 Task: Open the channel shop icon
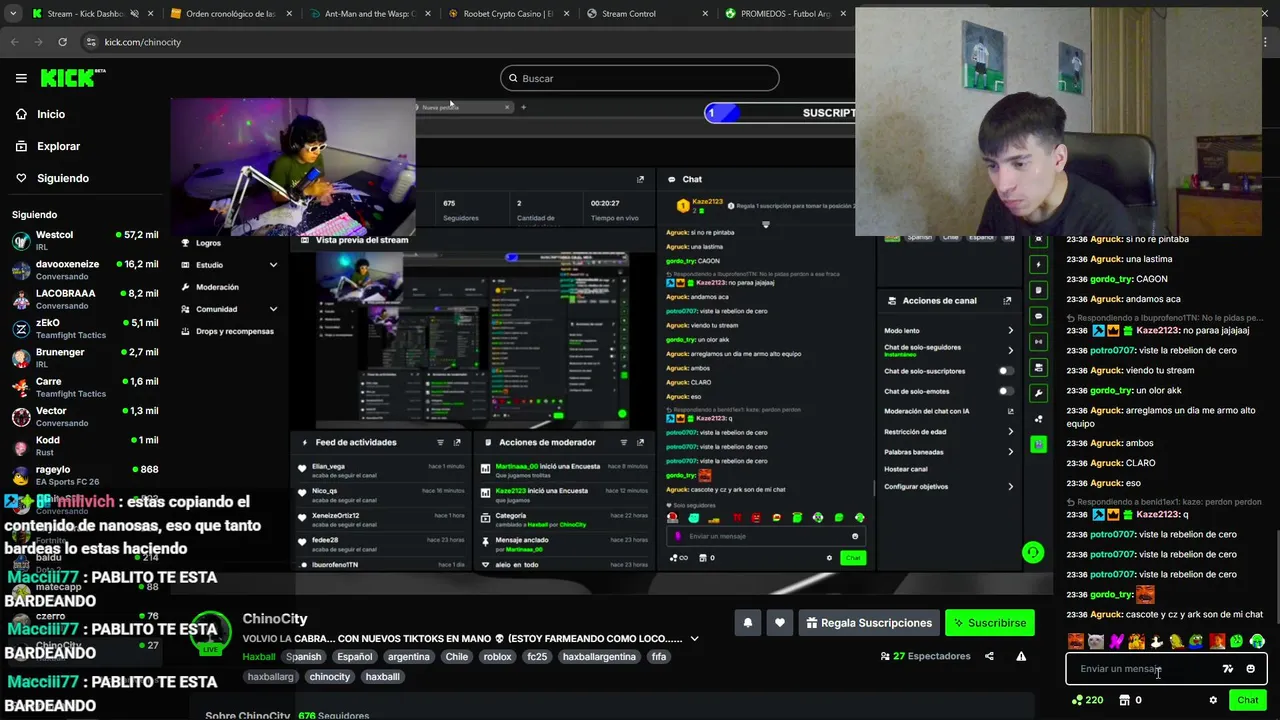click(1124, 700)
